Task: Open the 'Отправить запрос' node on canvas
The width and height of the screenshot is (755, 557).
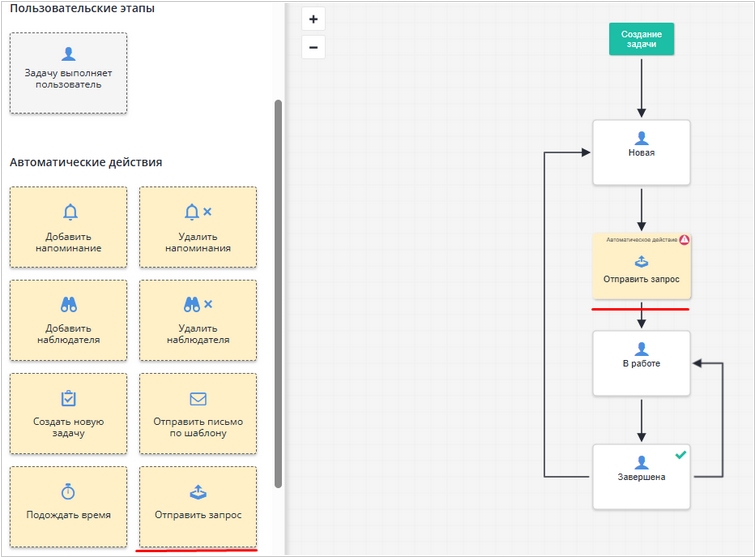Action: [641, 267]
